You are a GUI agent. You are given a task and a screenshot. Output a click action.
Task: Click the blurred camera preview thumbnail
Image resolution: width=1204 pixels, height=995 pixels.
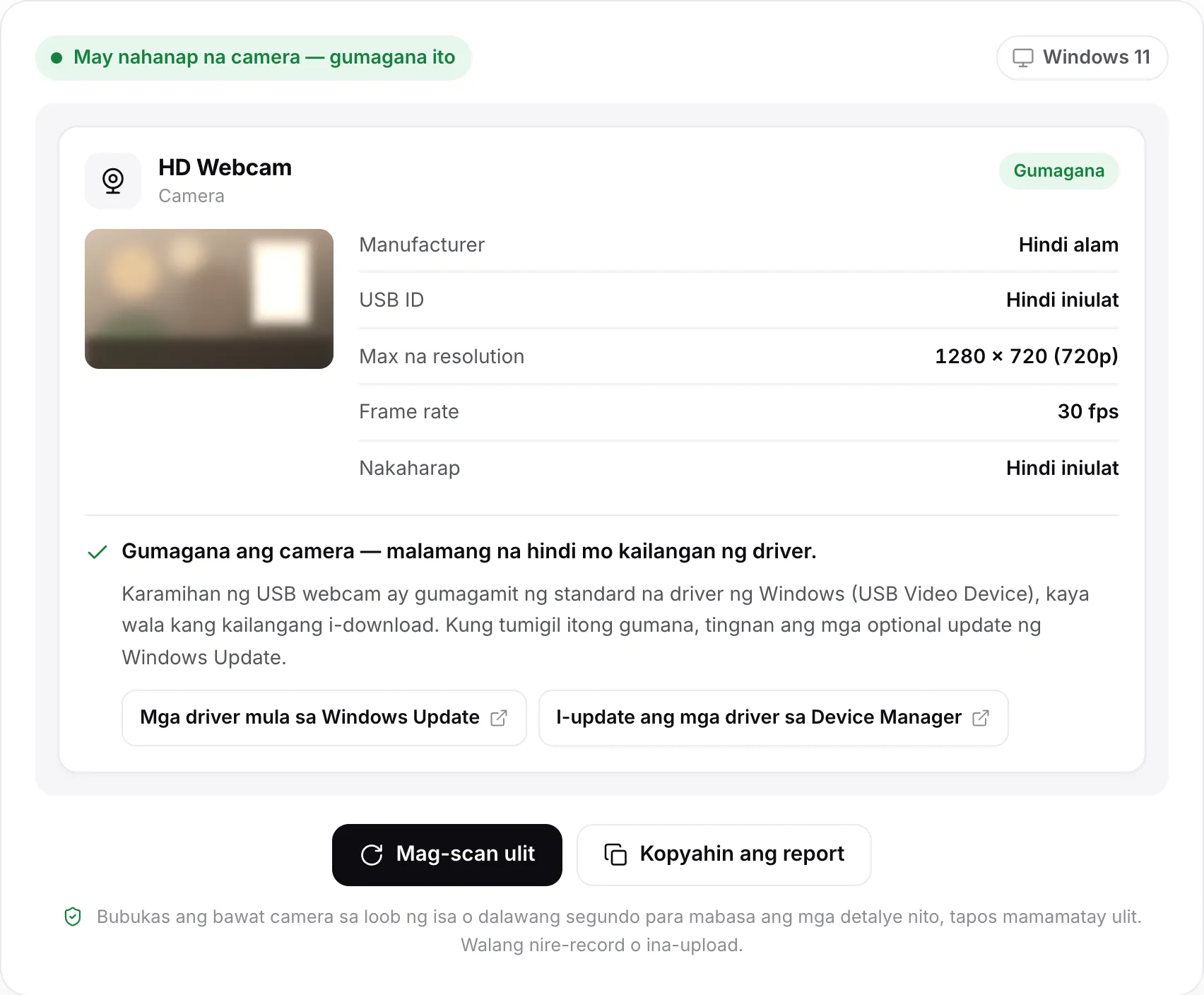click(209, 298)
